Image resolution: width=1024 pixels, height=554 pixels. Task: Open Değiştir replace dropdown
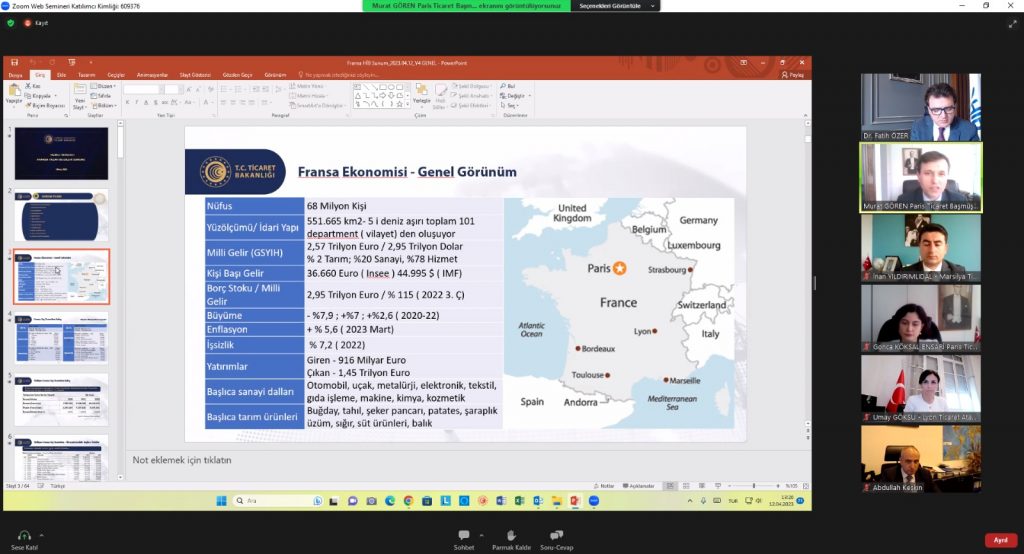pyautogui.click(x=515, y=96)
